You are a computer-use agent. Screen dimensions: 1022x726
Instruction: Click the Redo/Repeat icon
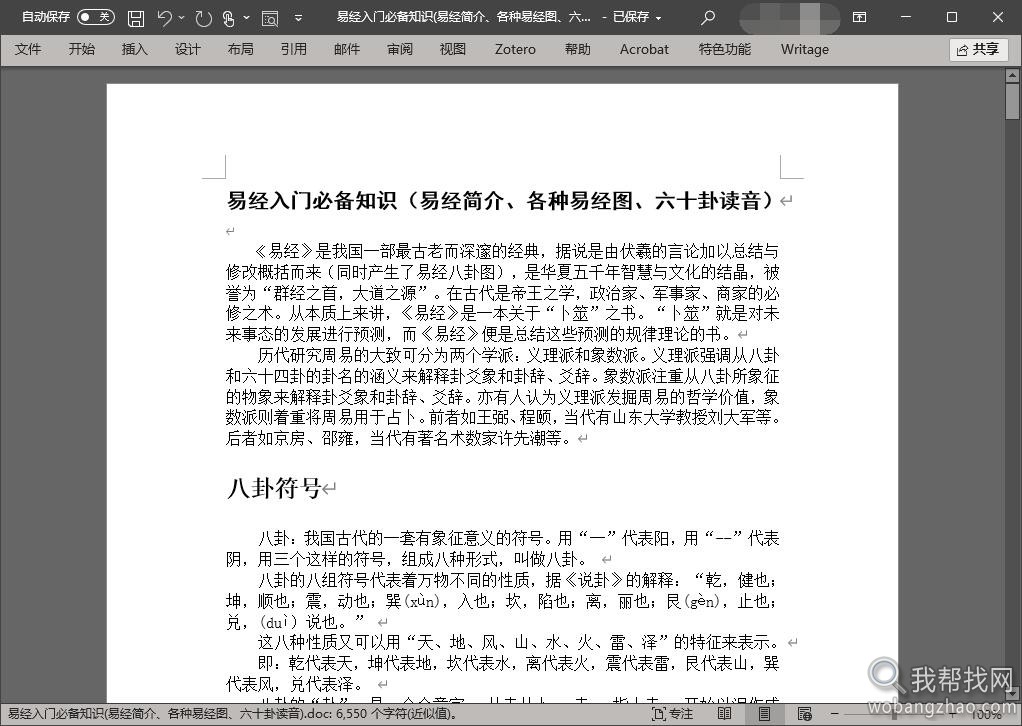pyautogui.click(x=203, y=18)
